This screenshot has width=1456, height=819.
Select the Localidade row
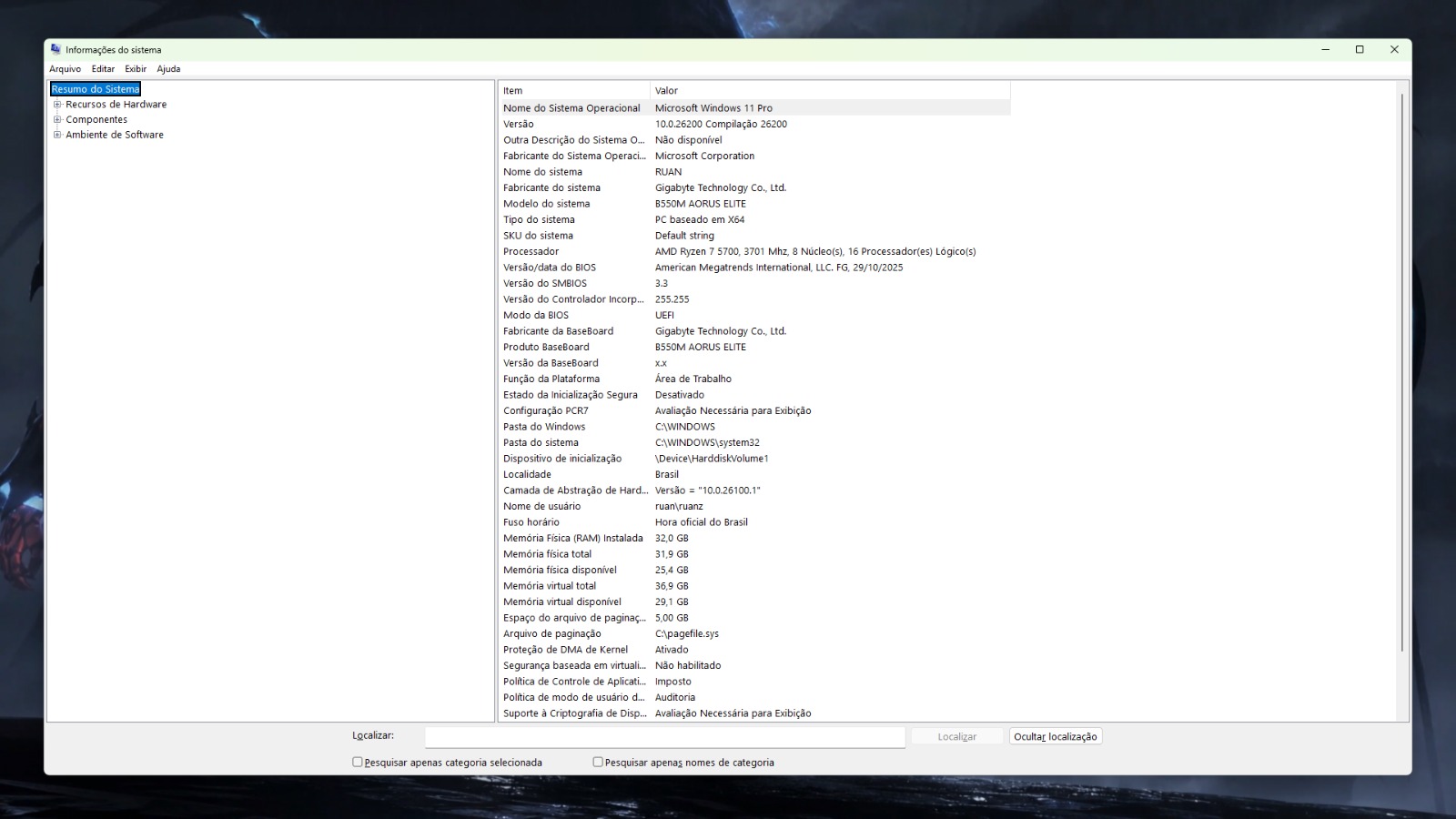pyautogui.click(x=754, y=475)
